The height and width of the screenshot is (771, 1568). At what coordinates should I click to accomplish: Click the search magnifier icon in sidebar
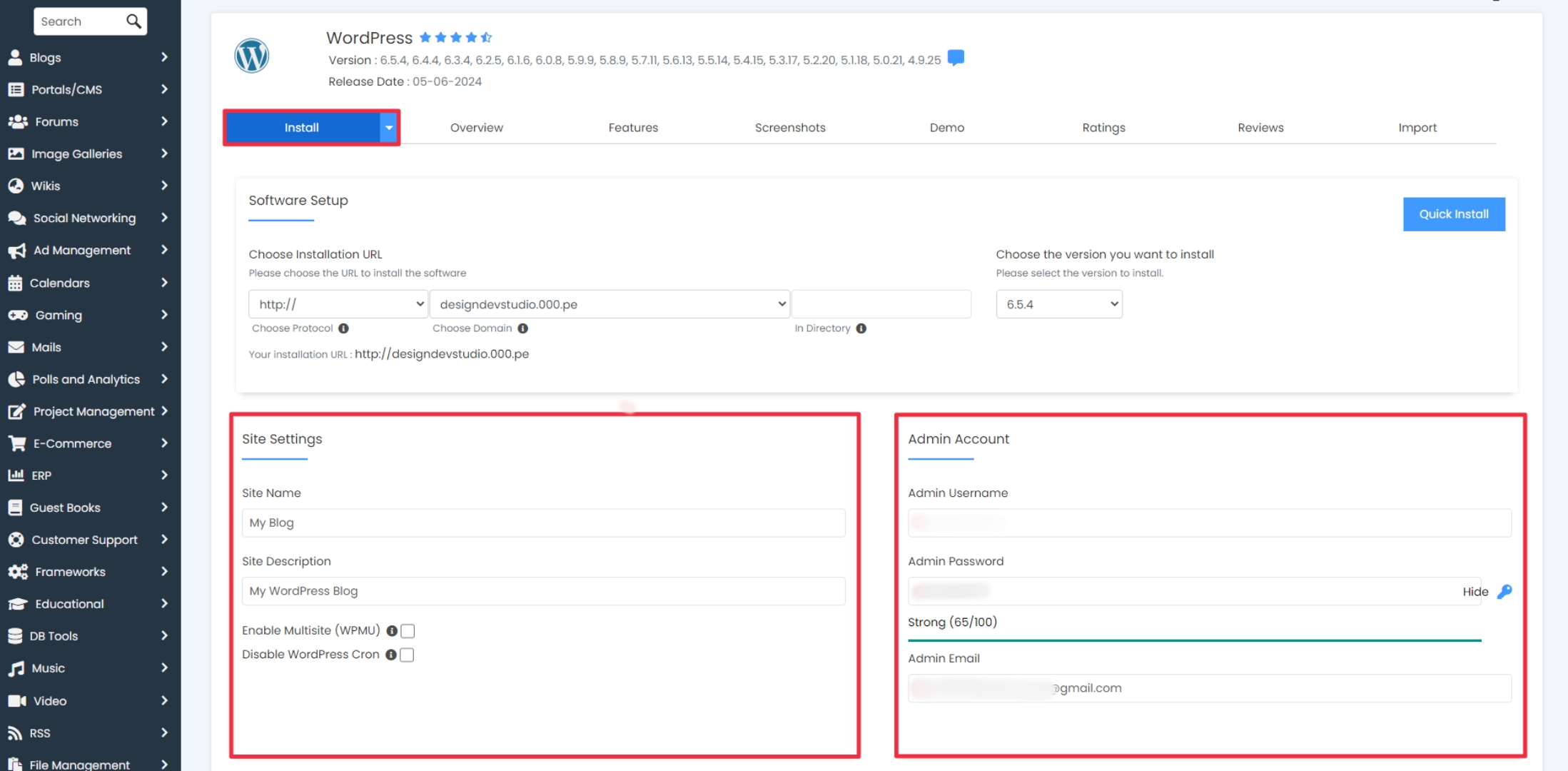point(133,21)
